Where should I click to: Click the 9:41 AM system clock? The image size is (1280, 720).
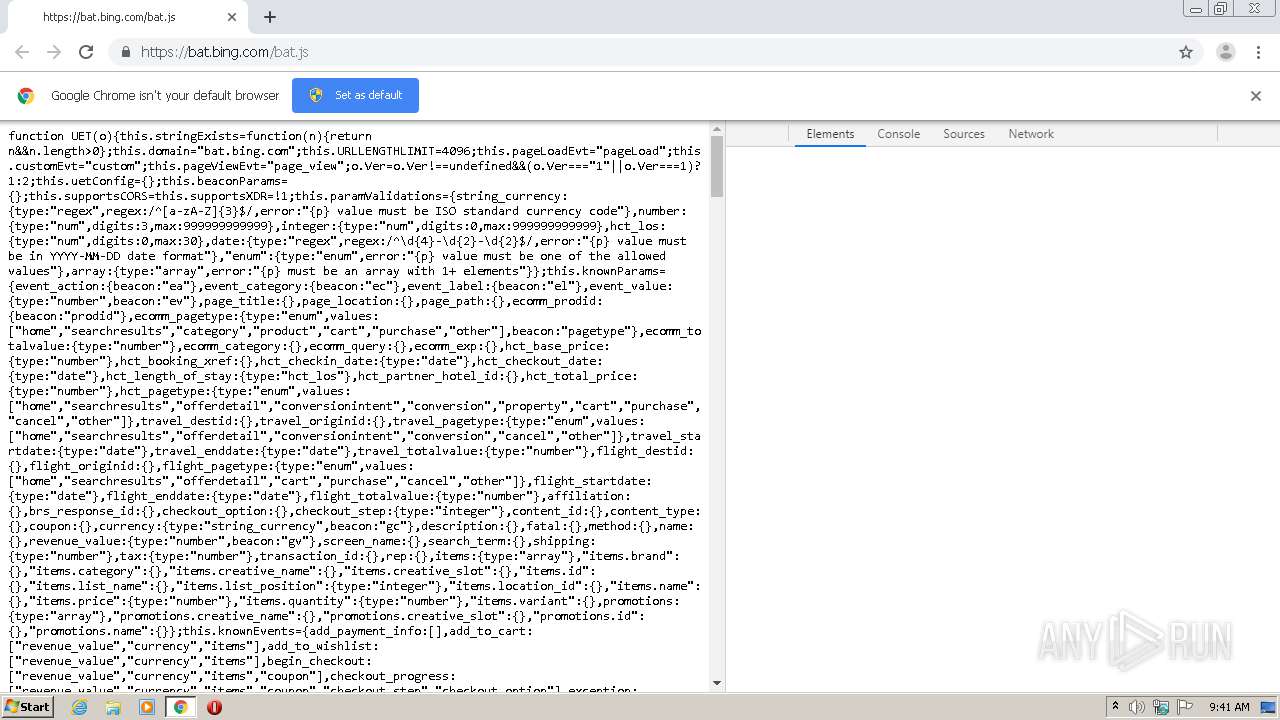(x=1229, y=707)
